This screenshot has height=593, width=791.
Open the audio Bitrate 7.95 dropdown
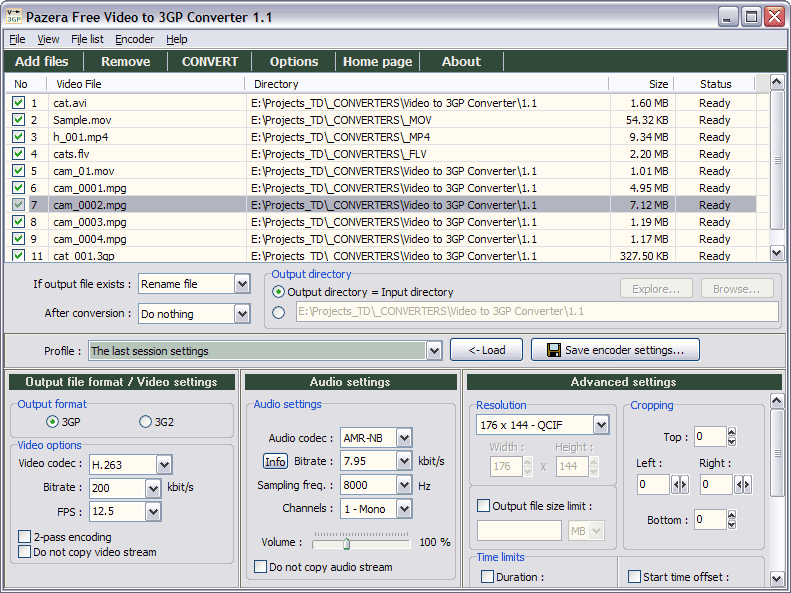pyautogui.click(x=404, y=461)
